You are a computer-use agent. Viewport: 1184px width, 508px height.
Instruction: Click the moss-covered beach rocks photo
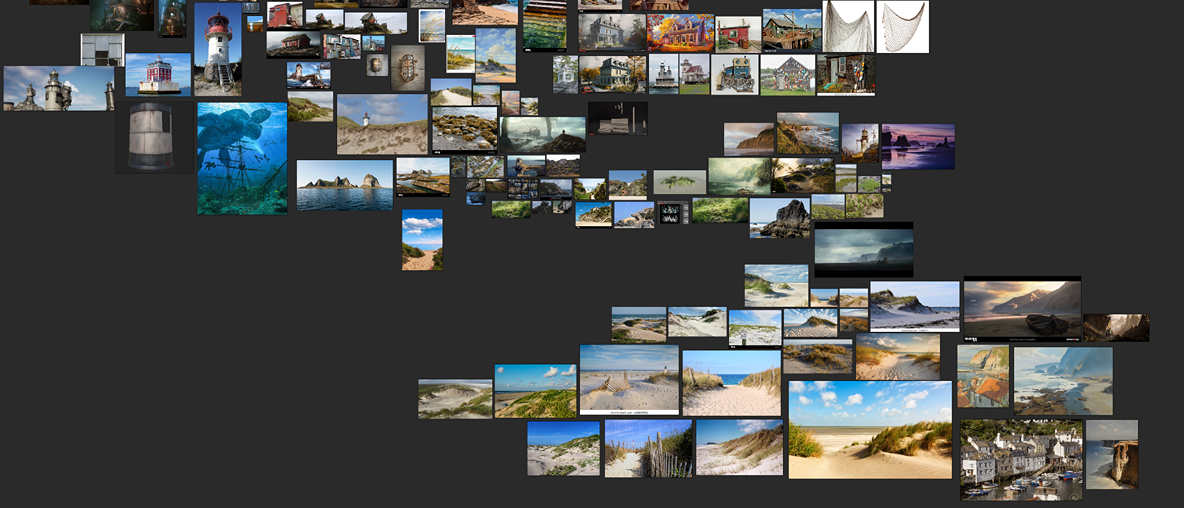[x=464, y=130]
